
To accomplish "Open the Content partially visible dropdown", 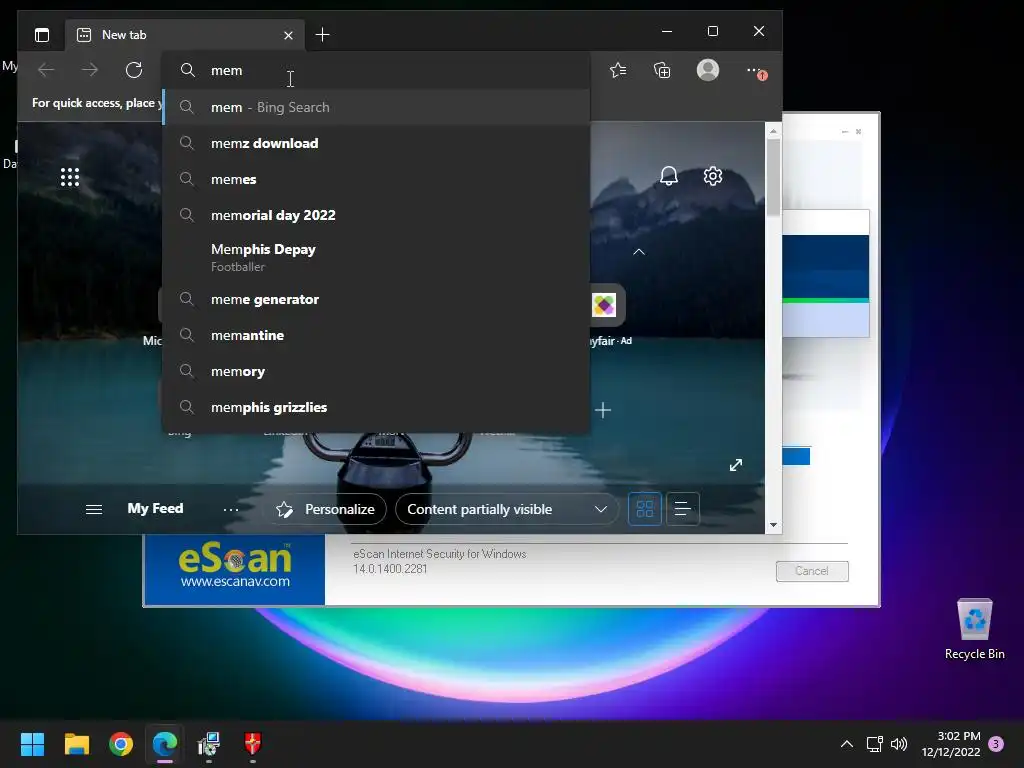I will pyautogui.click(x=507, y=509).
